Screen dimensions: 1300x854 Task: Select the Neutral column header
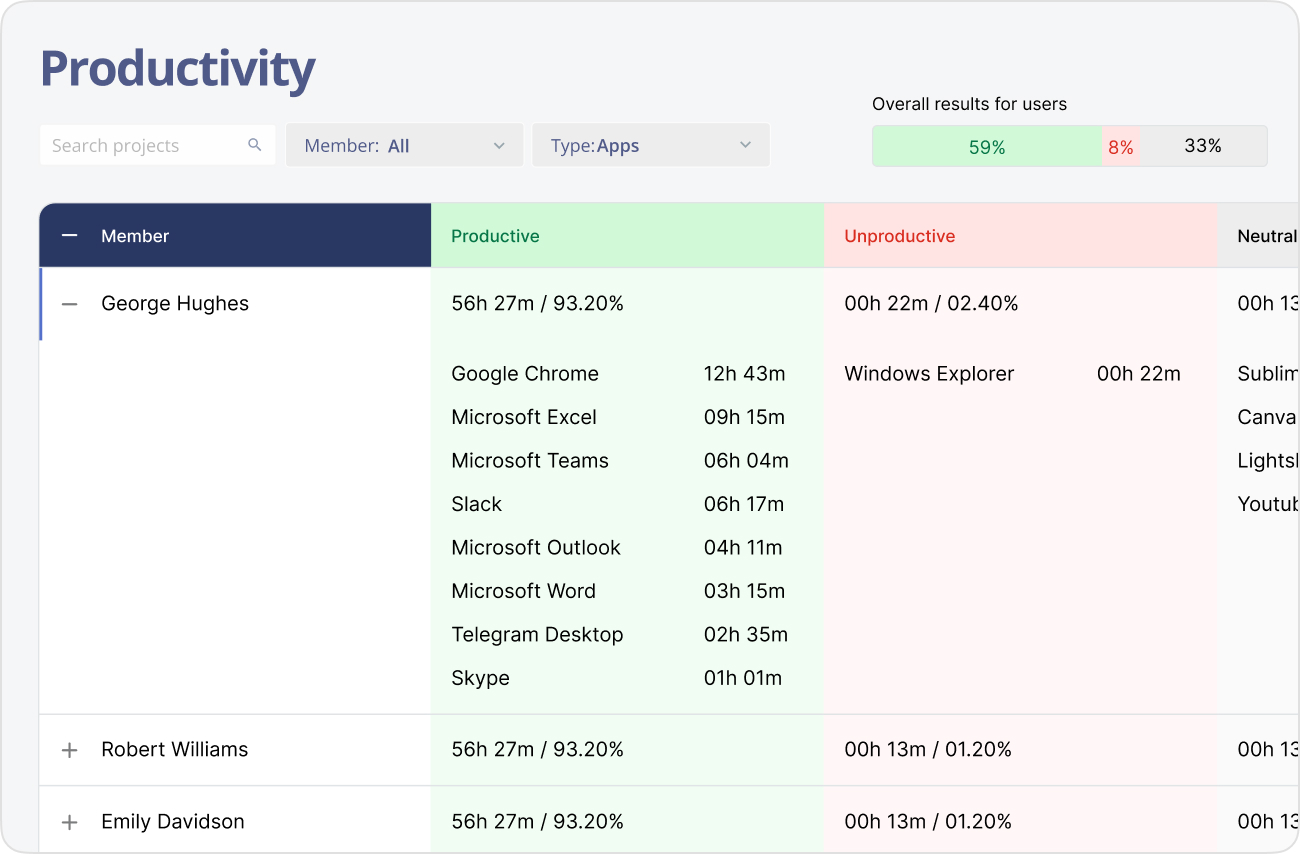(x=1266, y=236)
